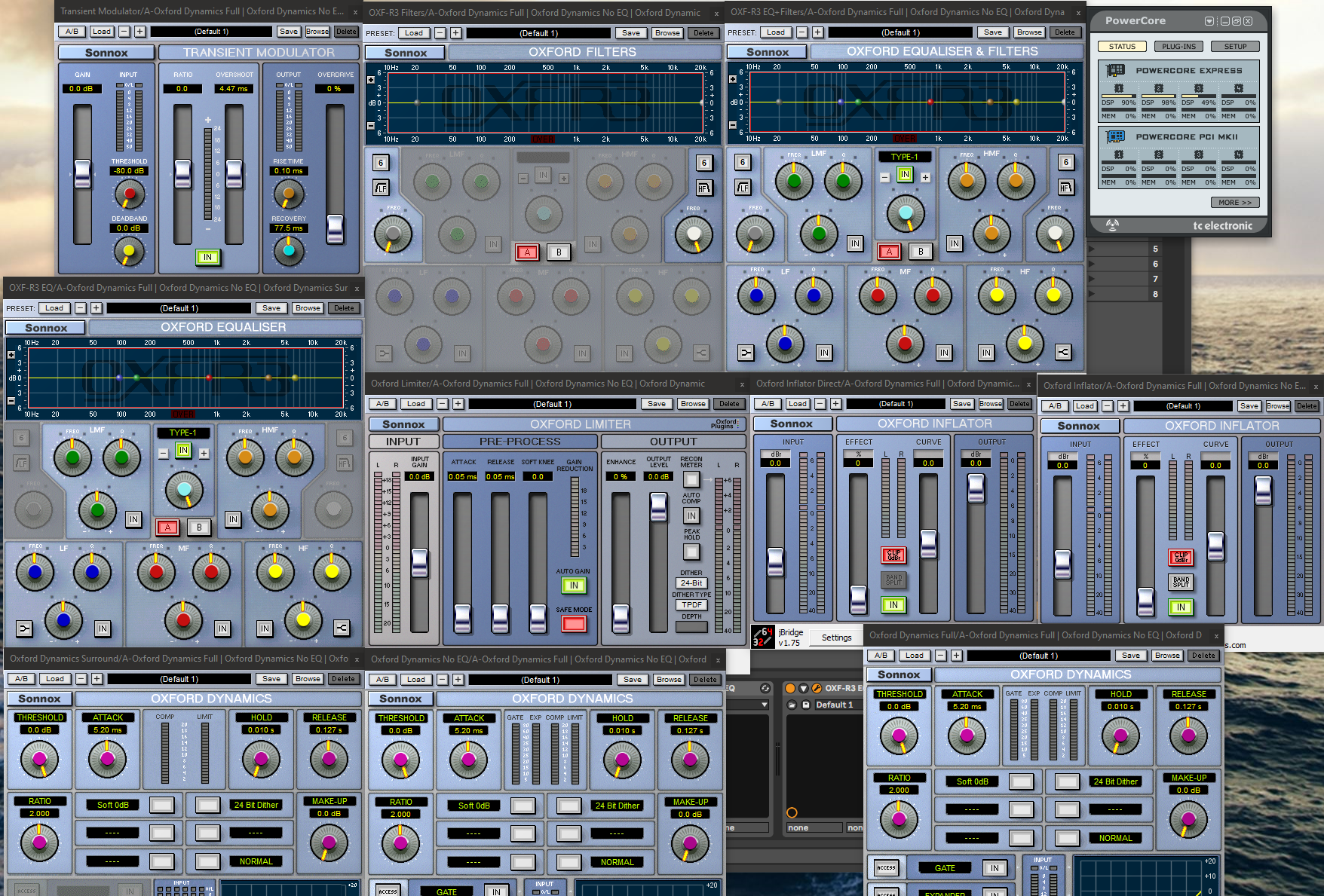The width and height of the screenshot is (1324, 896).
Task: Click the Oxford Limiter Output Level fader
Action: (658, 506)
